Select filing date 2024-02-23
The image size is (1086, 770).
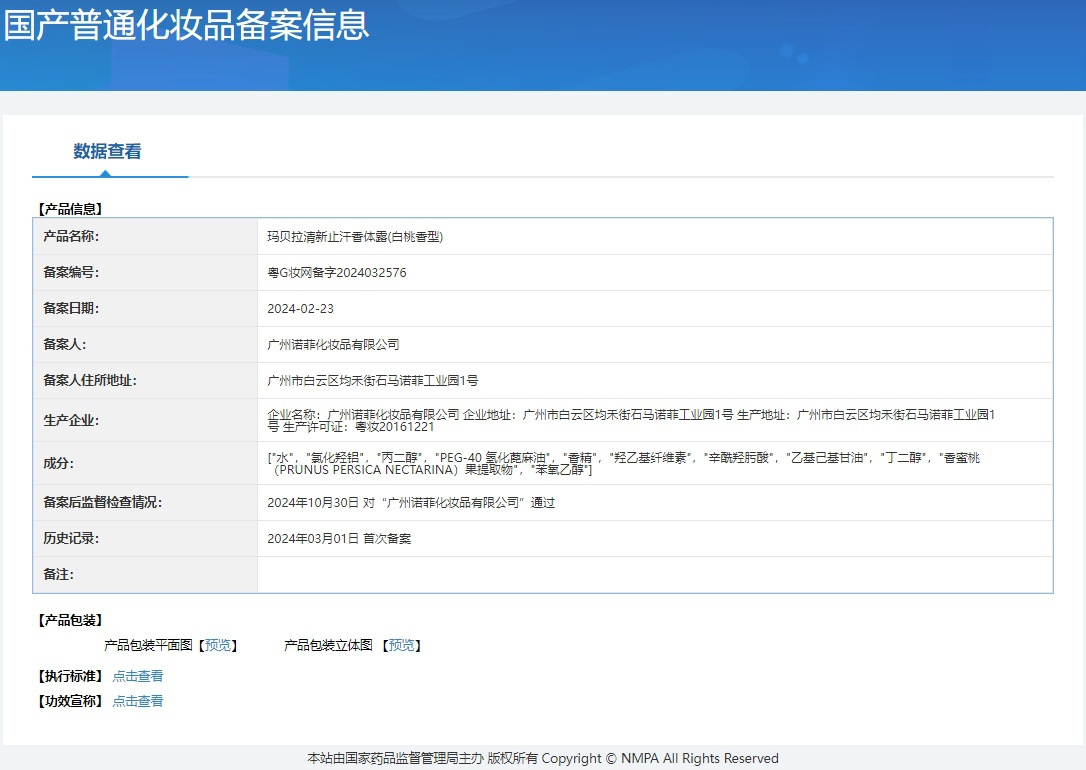point(301,309)
